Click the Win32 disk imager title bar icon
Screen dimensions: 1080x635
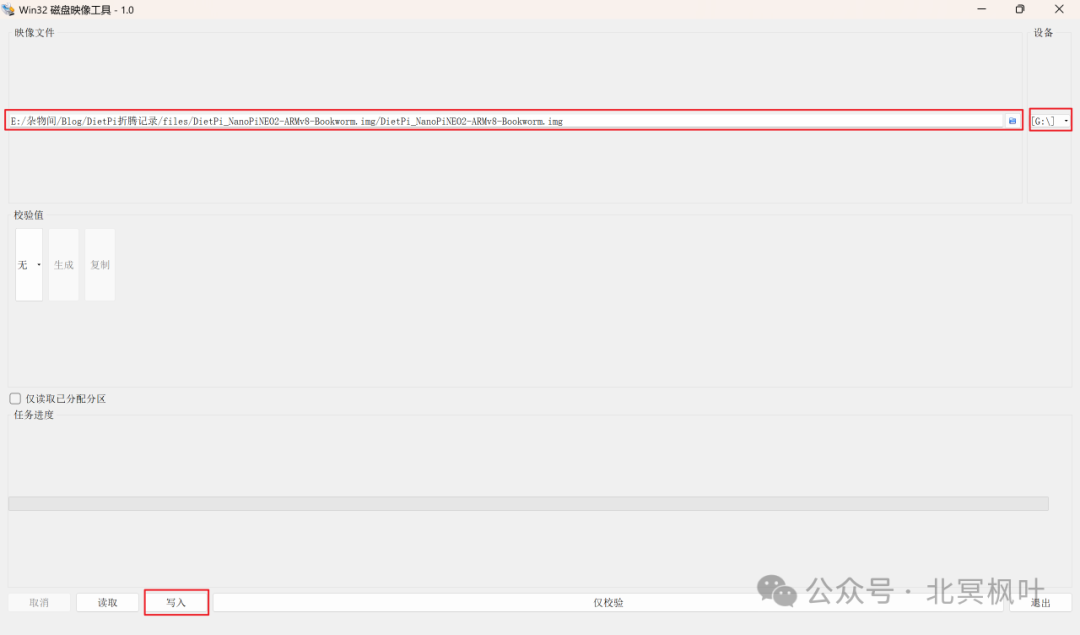tap(9, 10)
